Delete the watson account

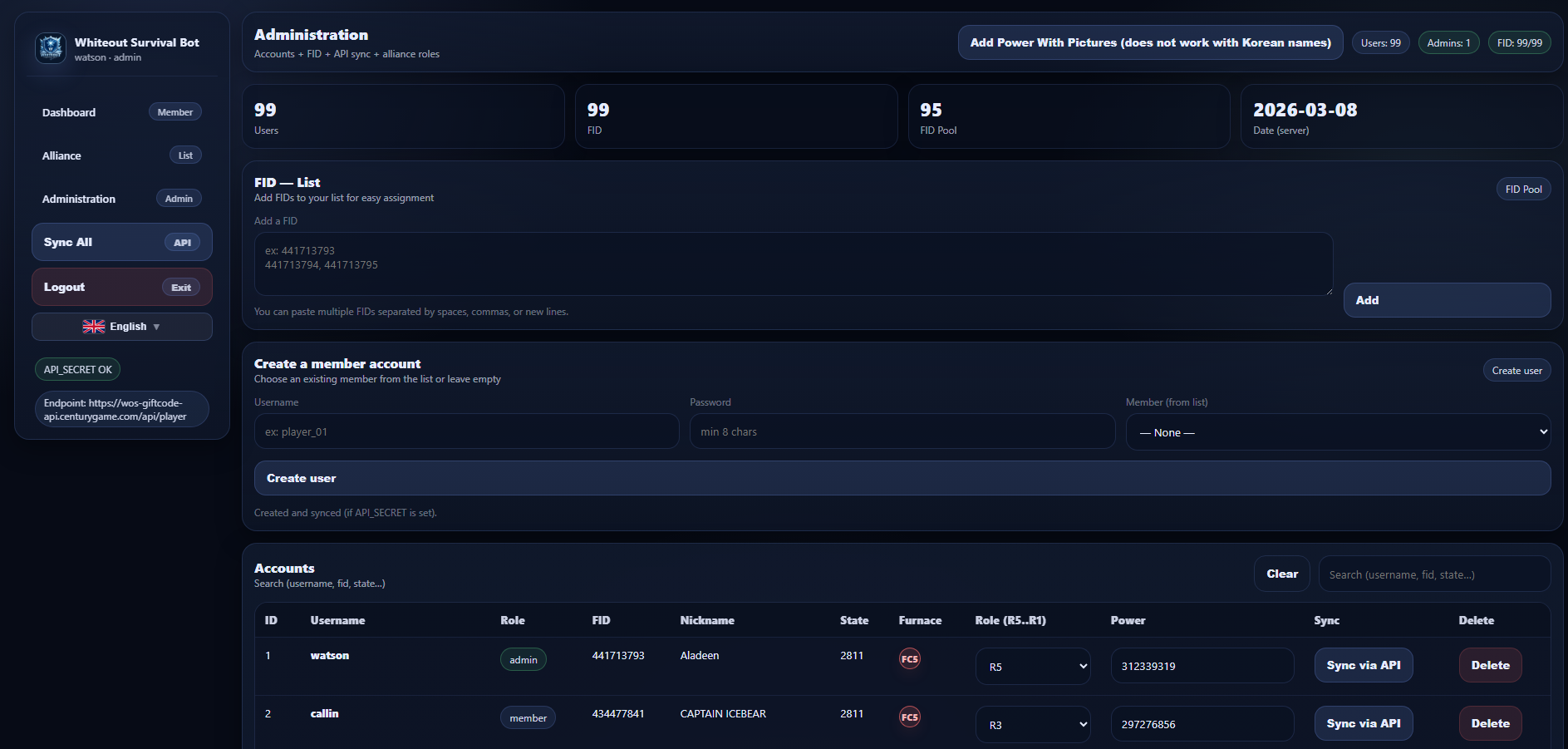[1490, 665]
